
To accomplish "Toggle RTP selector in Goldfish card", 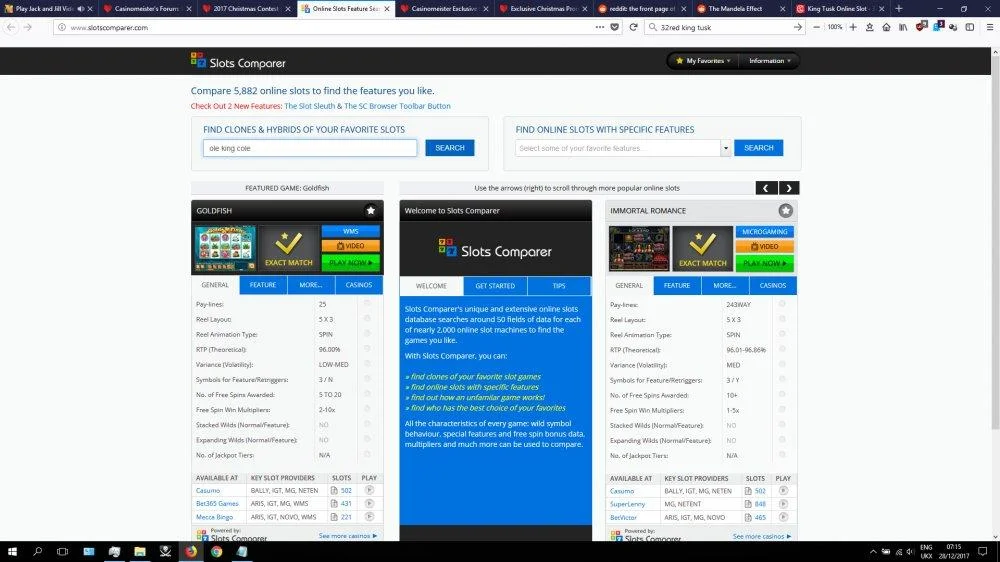I will click(x=367, y=349).
